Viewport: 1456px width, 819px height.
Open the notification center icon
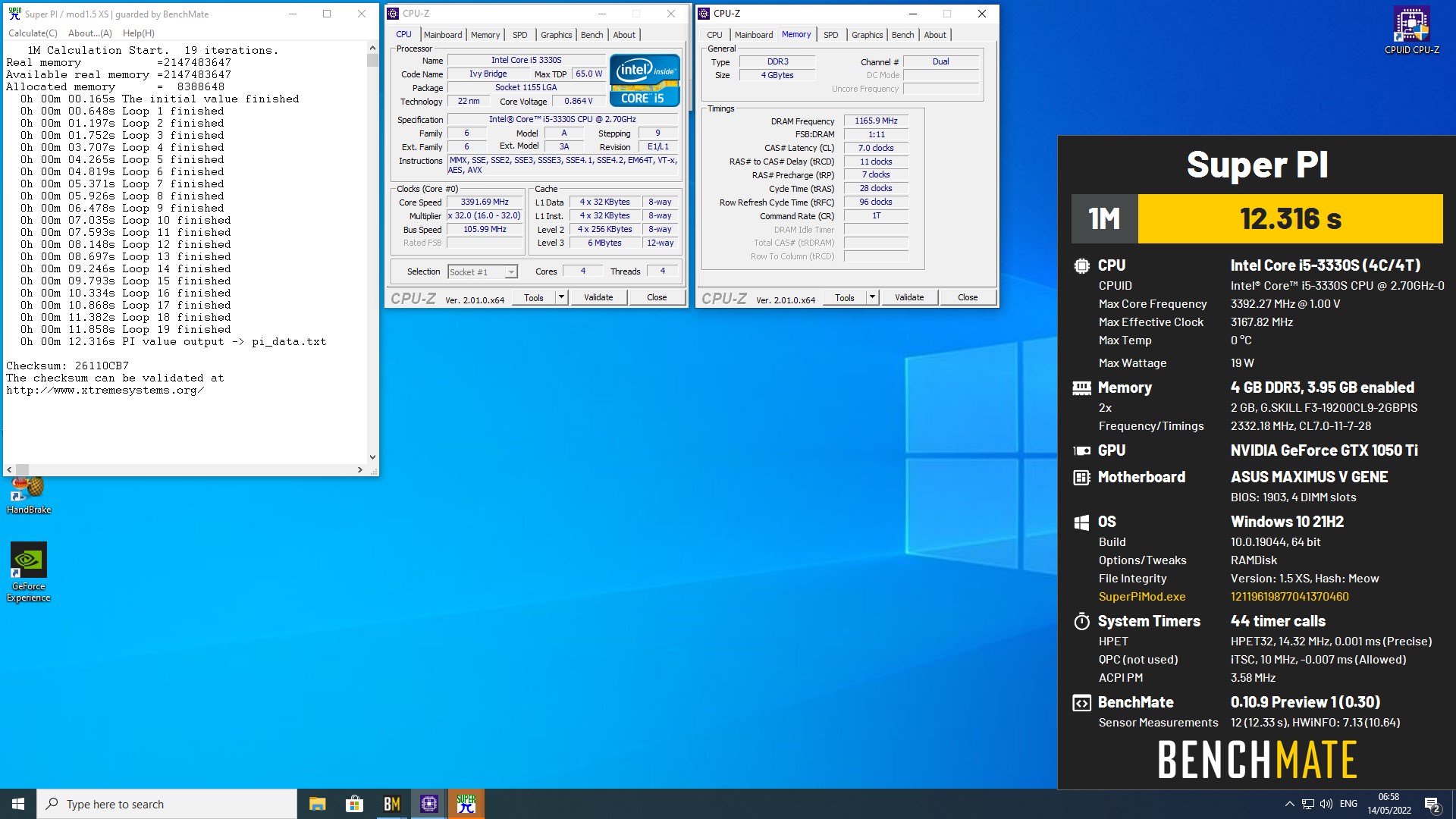[1432, 804]
